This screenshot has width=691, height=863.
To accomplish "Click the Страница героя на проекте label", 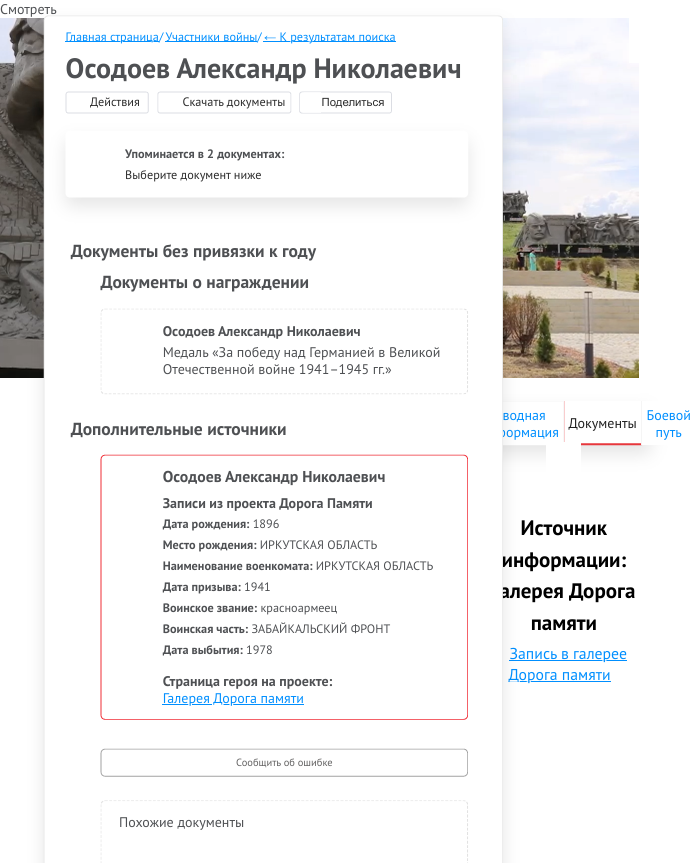I will [248, 681].
